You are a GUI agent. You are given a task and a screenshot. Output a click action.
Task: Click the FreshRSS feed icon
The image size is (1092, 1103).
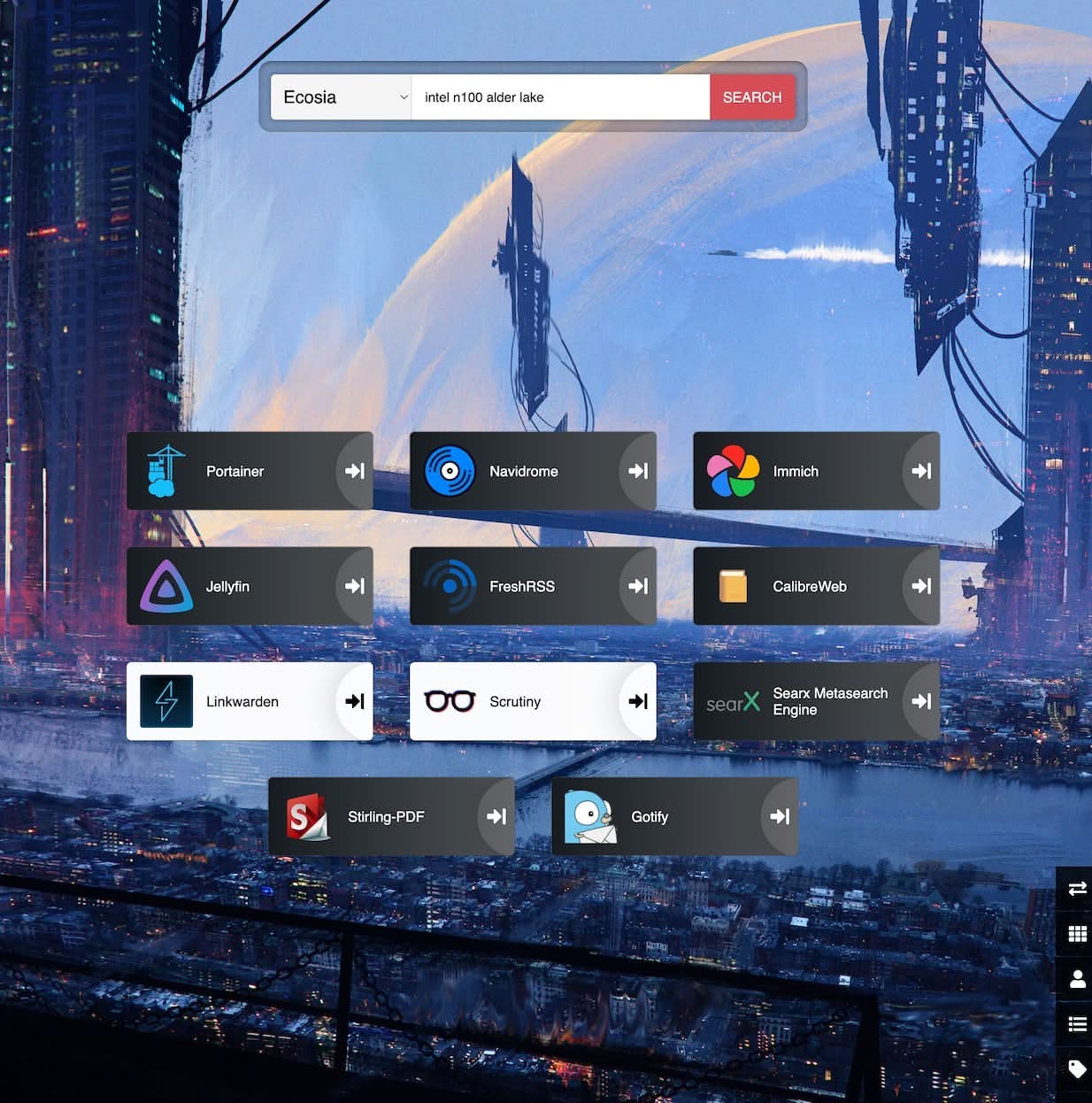coord(450,586)
